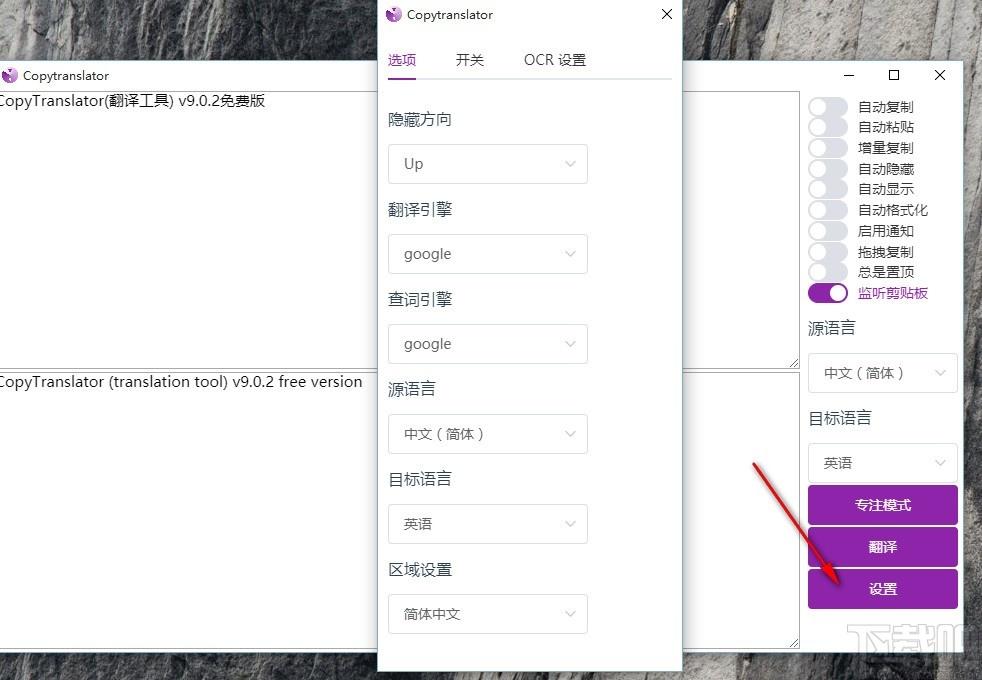Click the resize grip of the source text box

794,363
